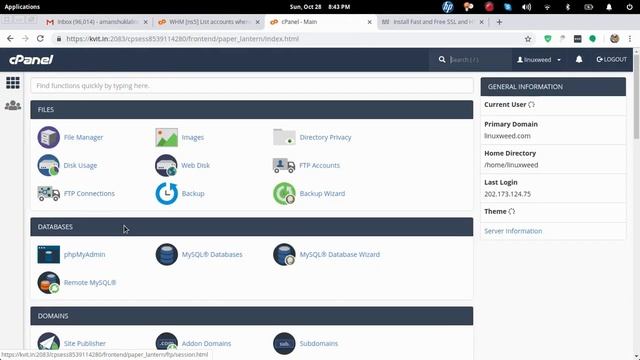Collapse the GENERAL INFORMATION panel header

[x=553, y=87]
